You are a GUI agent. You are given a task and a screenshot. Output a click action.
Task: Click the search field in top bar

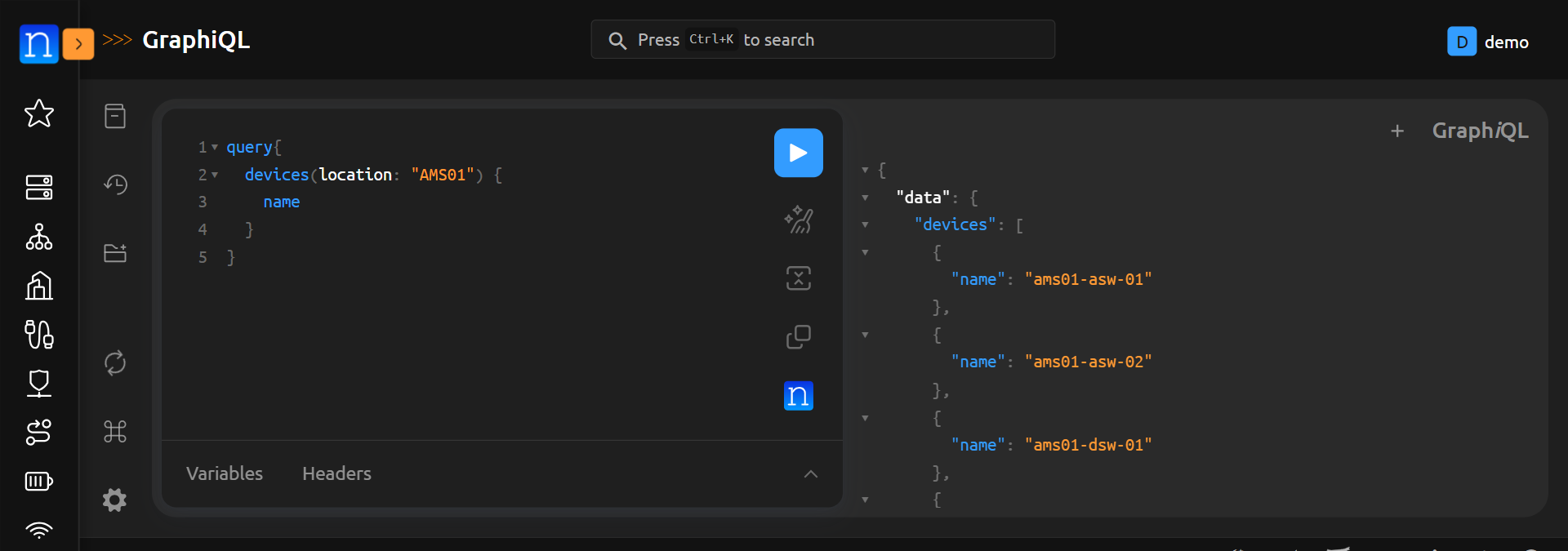coord(822,40)
